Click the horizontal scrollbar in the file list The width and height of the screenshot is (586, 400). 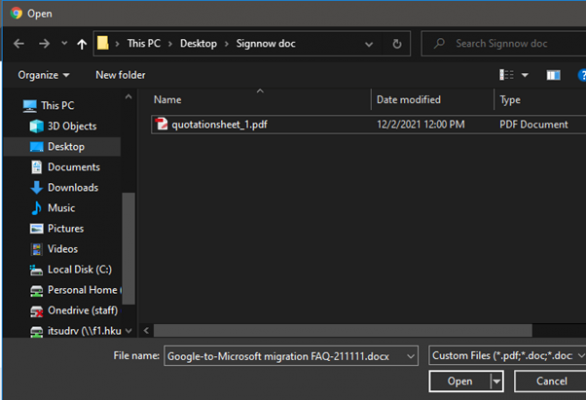pos(343,330)
